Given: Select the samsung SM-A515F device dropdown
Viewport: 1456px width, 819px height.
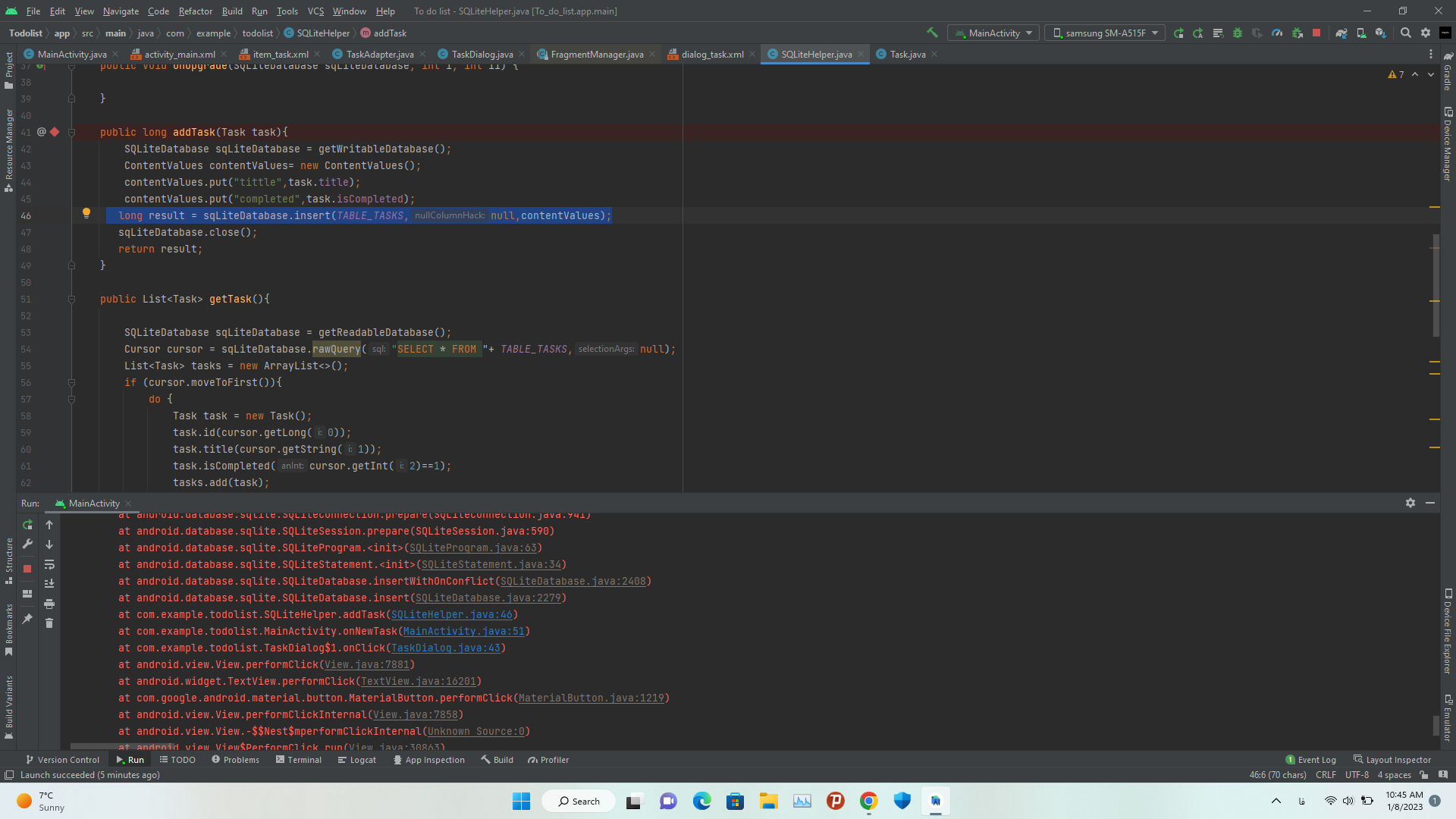Looking at the screenshot, I should (x=1102, y=33).
